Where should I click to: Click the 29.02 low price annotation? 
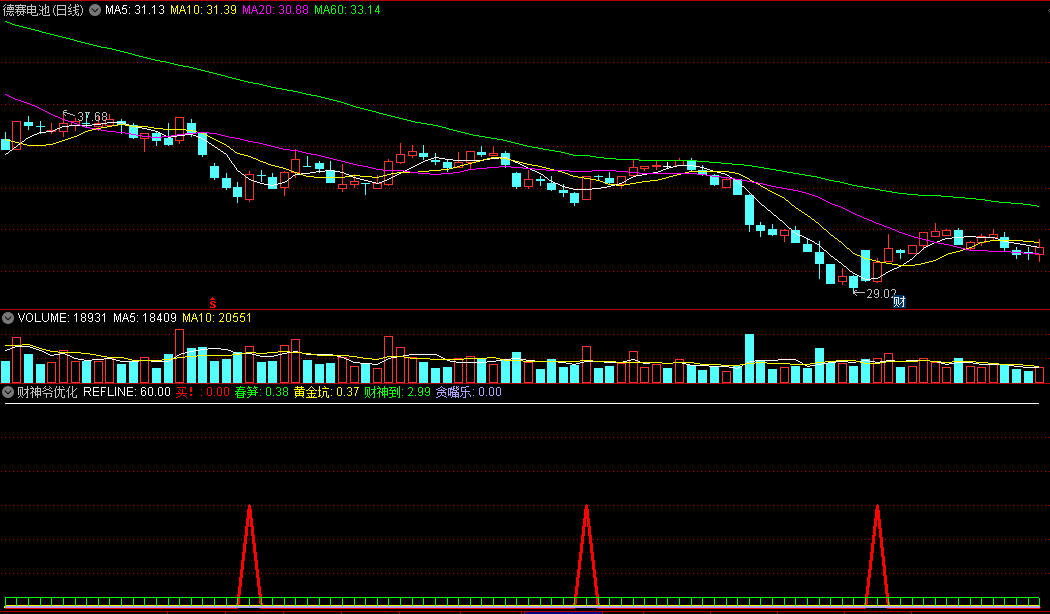881,293
